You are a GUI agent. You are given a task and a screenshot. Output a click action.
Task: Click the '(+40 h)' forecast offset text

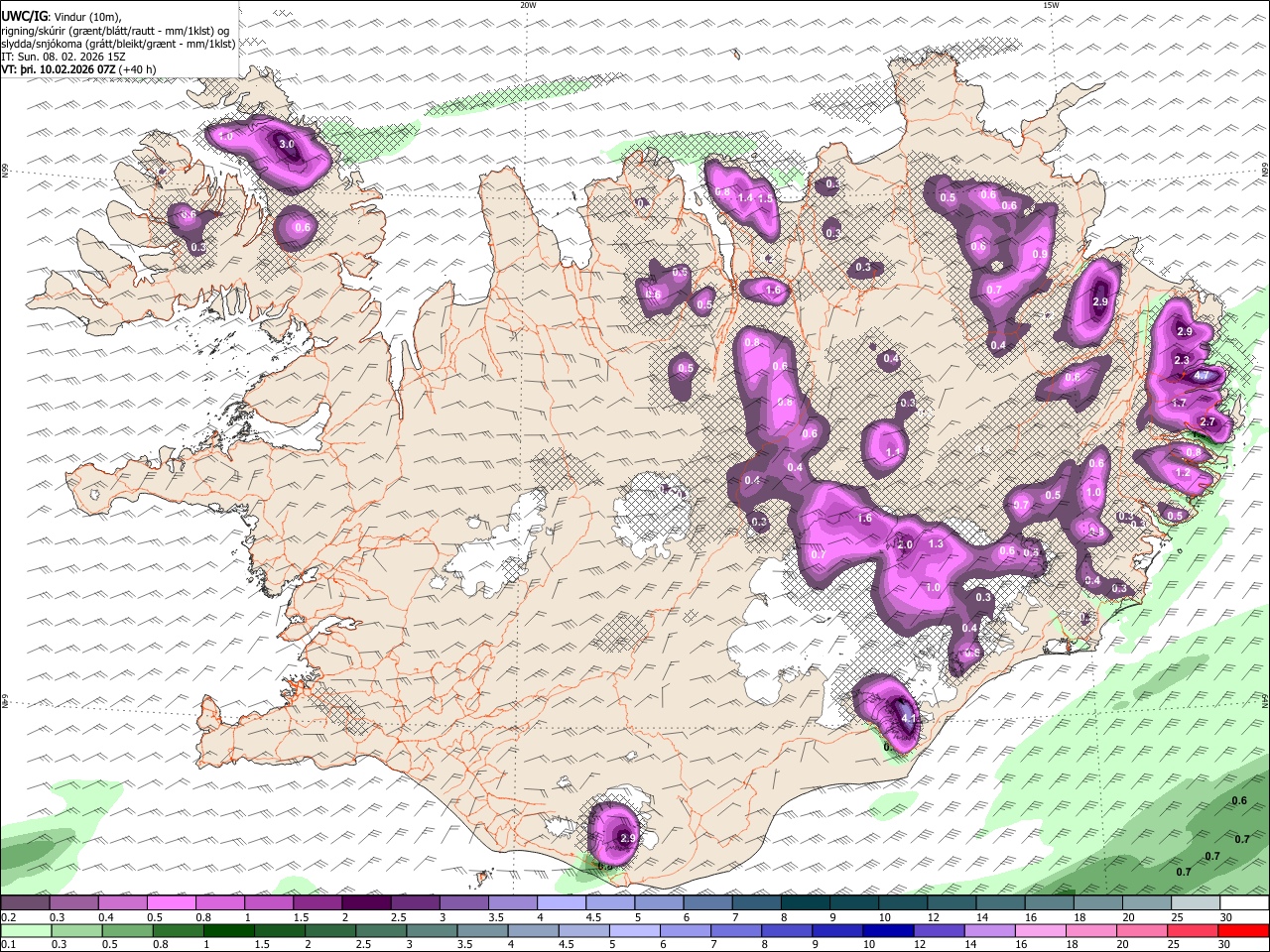click(x=137, y=69)
